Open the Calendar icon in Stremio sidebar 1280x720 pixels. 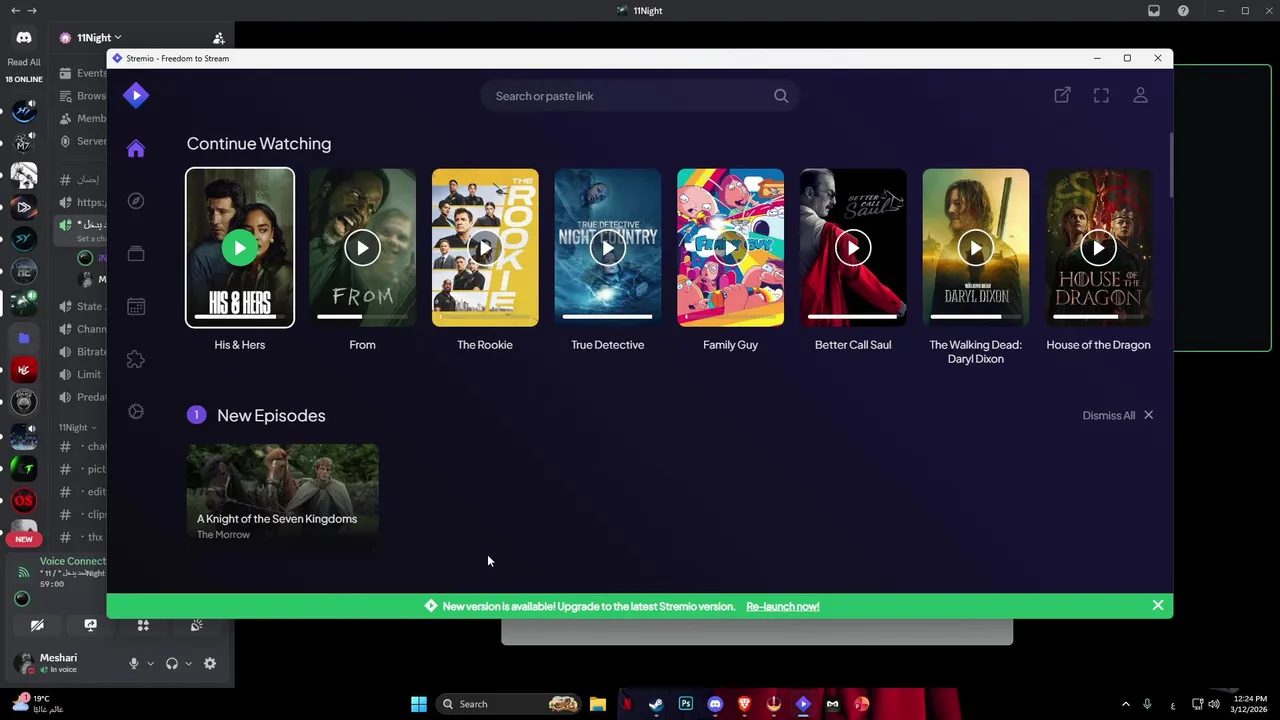tap(136, 307)
